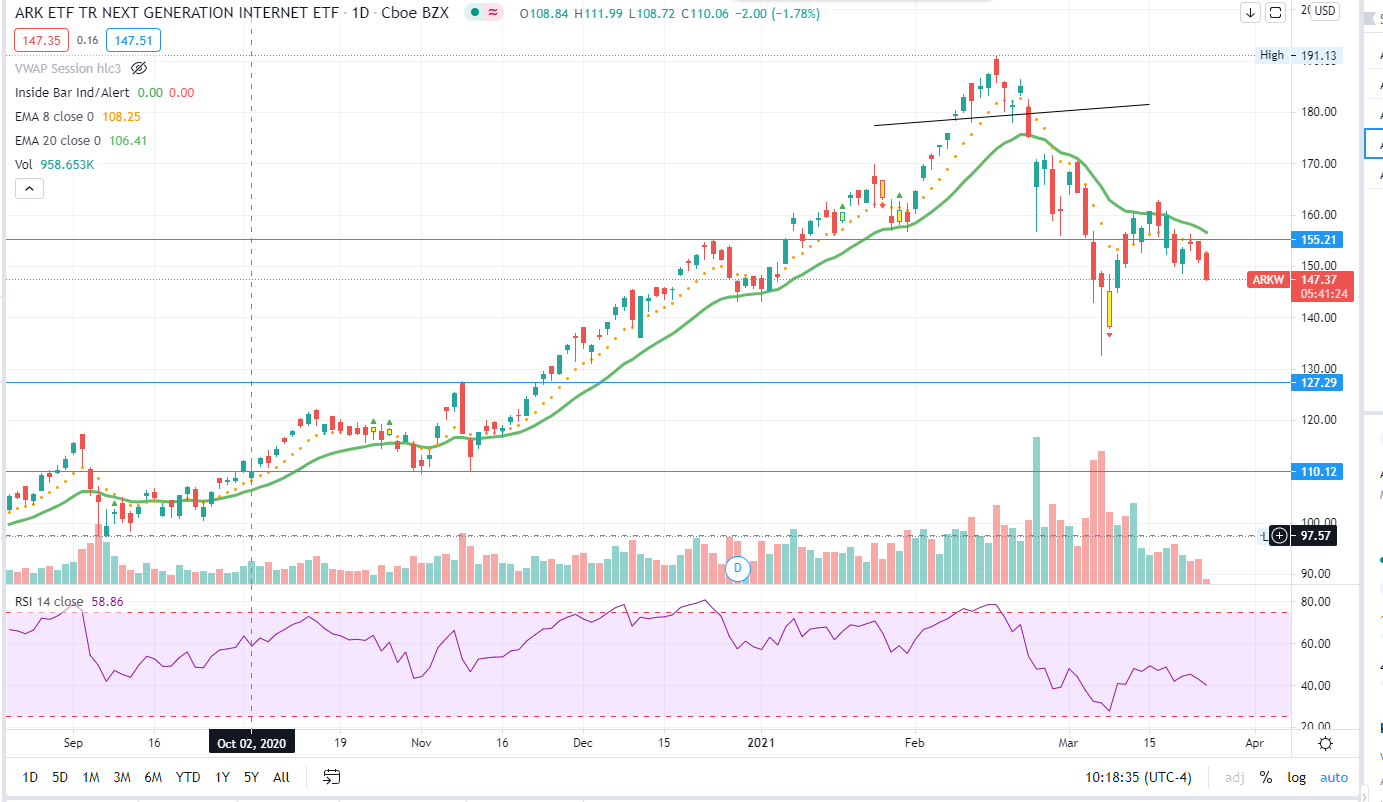Image resolution: width=1383 pixels, height=802 pixels.
Task: Toggle percent scale mode
Action: click(1266, 777)
